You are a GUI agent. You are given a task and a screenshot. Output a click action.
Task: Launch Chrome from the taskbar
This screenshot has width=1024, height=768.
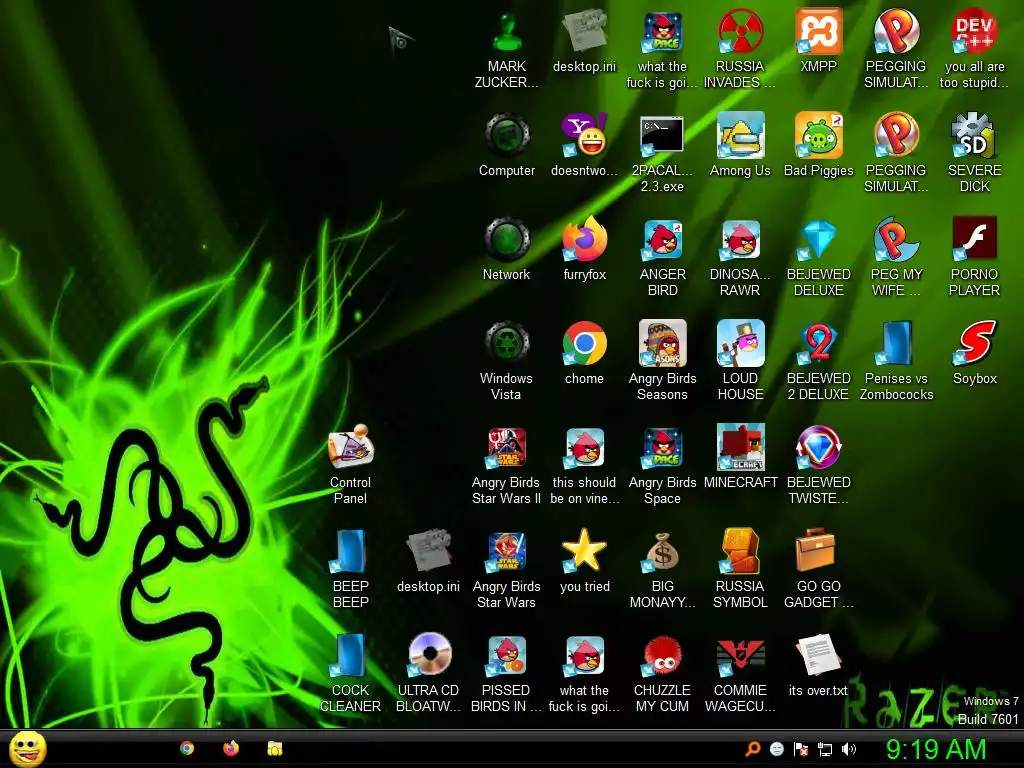pyautogui.click(x=187, y=748)
